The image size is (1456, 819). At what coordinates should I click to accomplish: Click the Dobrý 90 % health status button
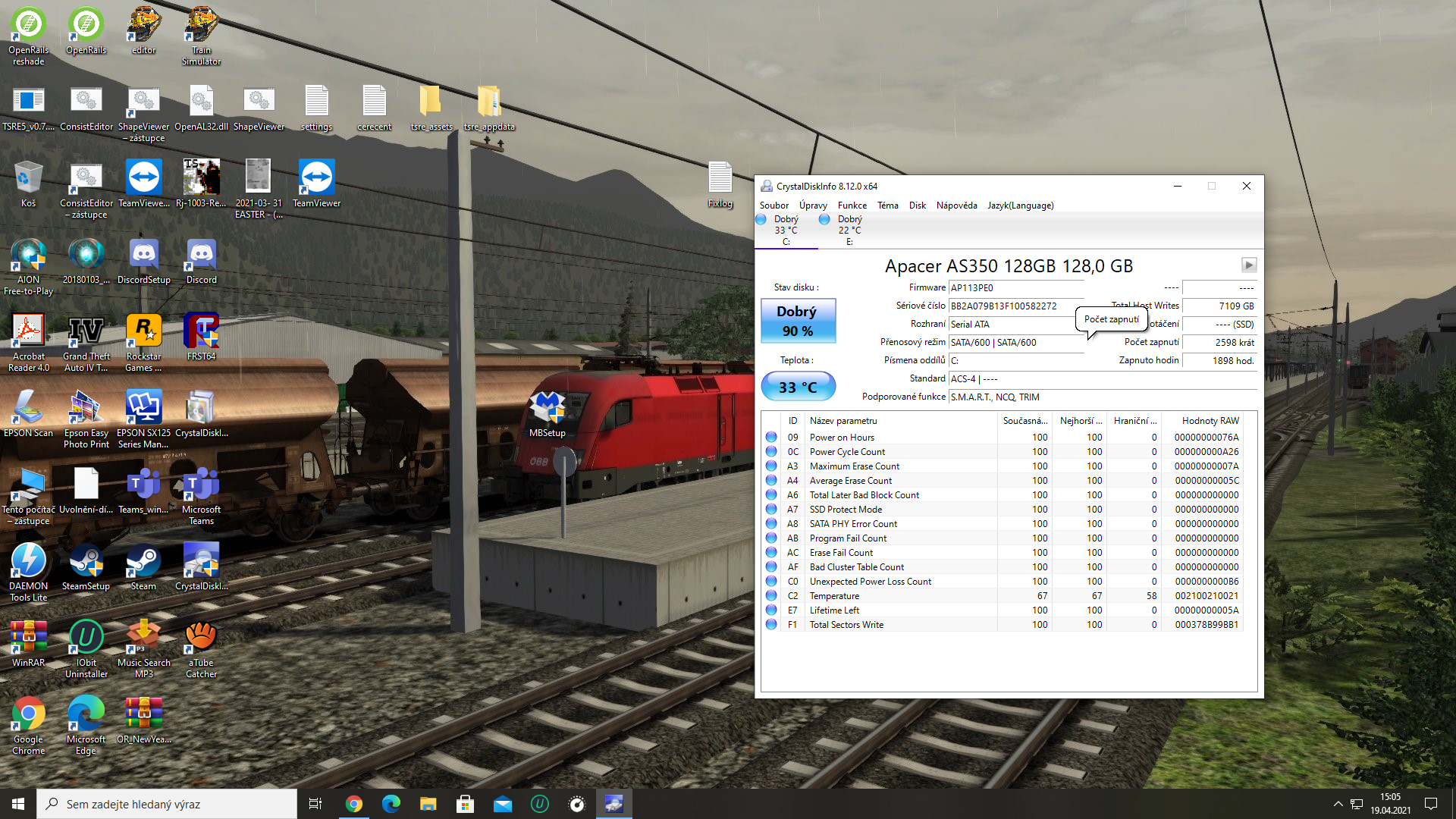coord(798,321)
